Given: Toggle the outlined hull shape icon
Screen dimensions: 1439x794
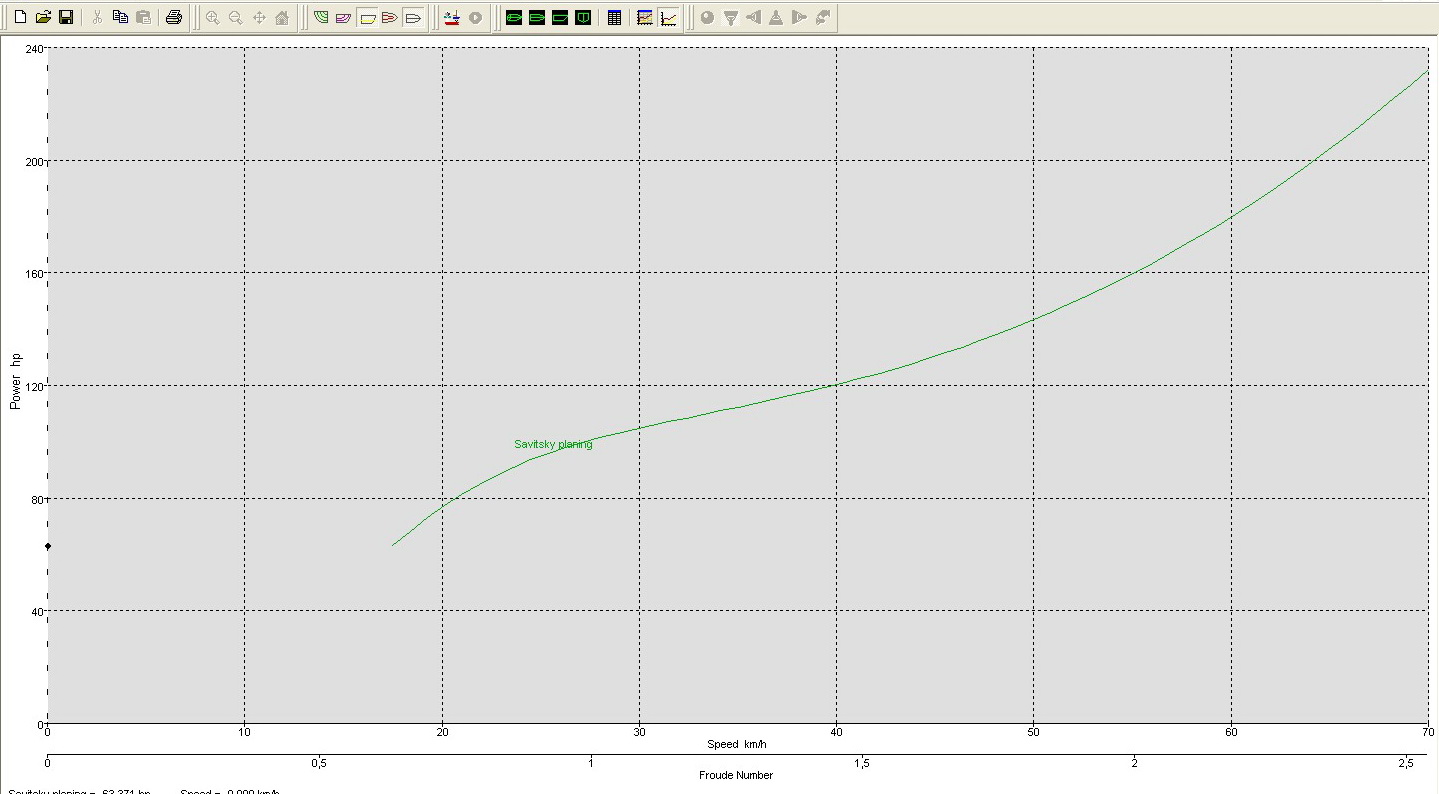Looking at the screenshot, I should click(x=413, y=17).
